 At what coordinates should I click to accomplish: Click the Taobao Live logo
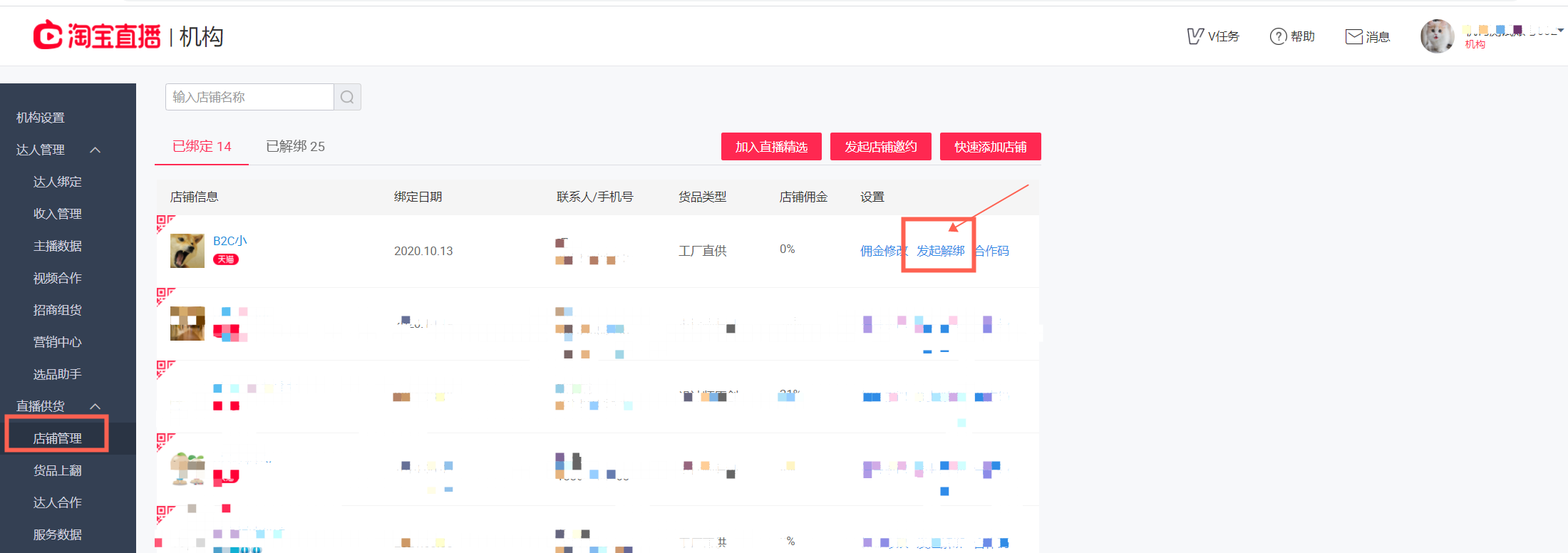click(x=97, y=35)
